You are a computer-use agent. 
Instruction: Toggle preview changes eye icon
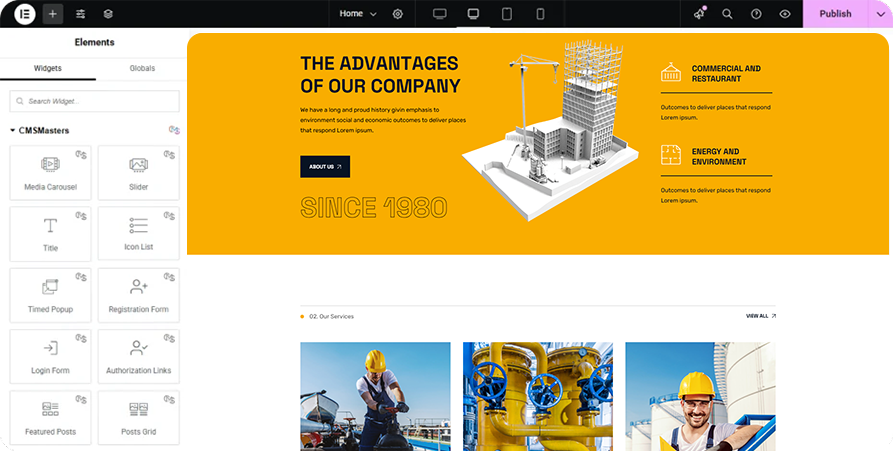[785, 14]
